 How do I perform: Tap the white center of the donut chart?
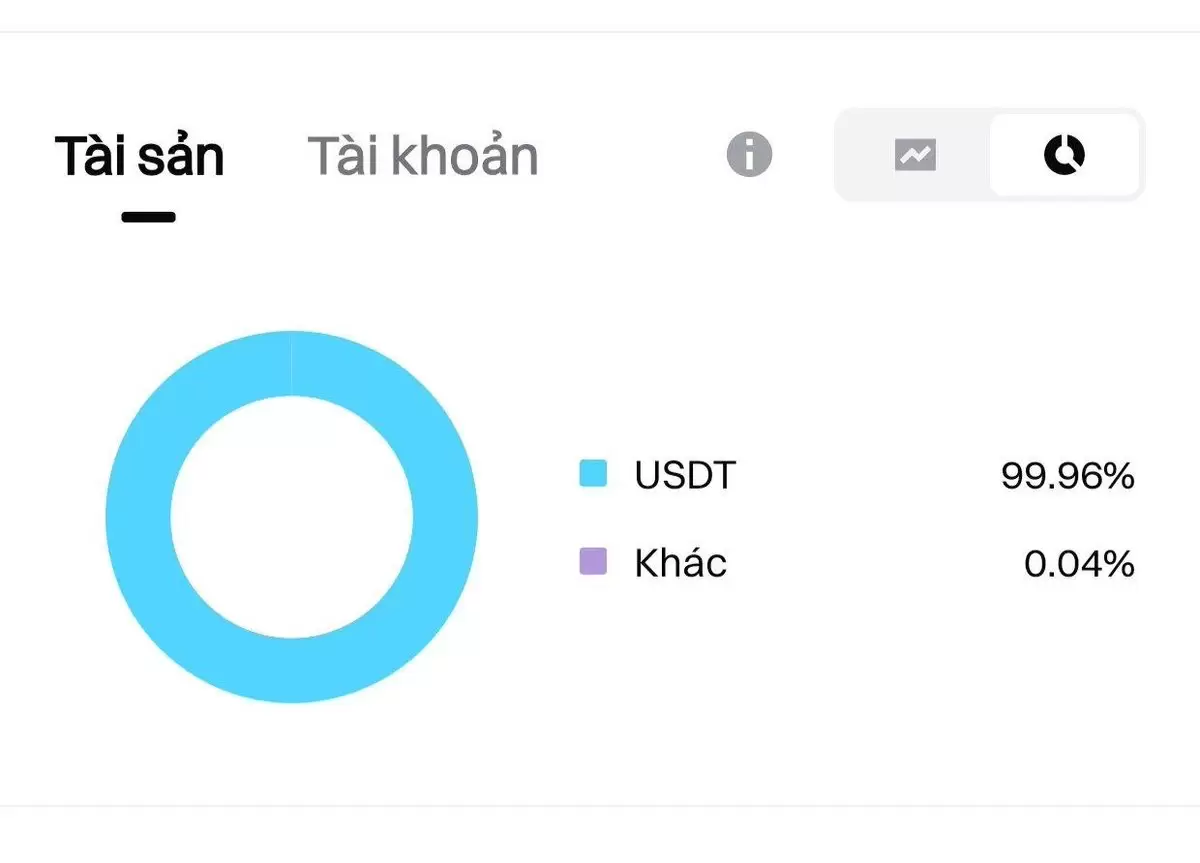(292, 517)
